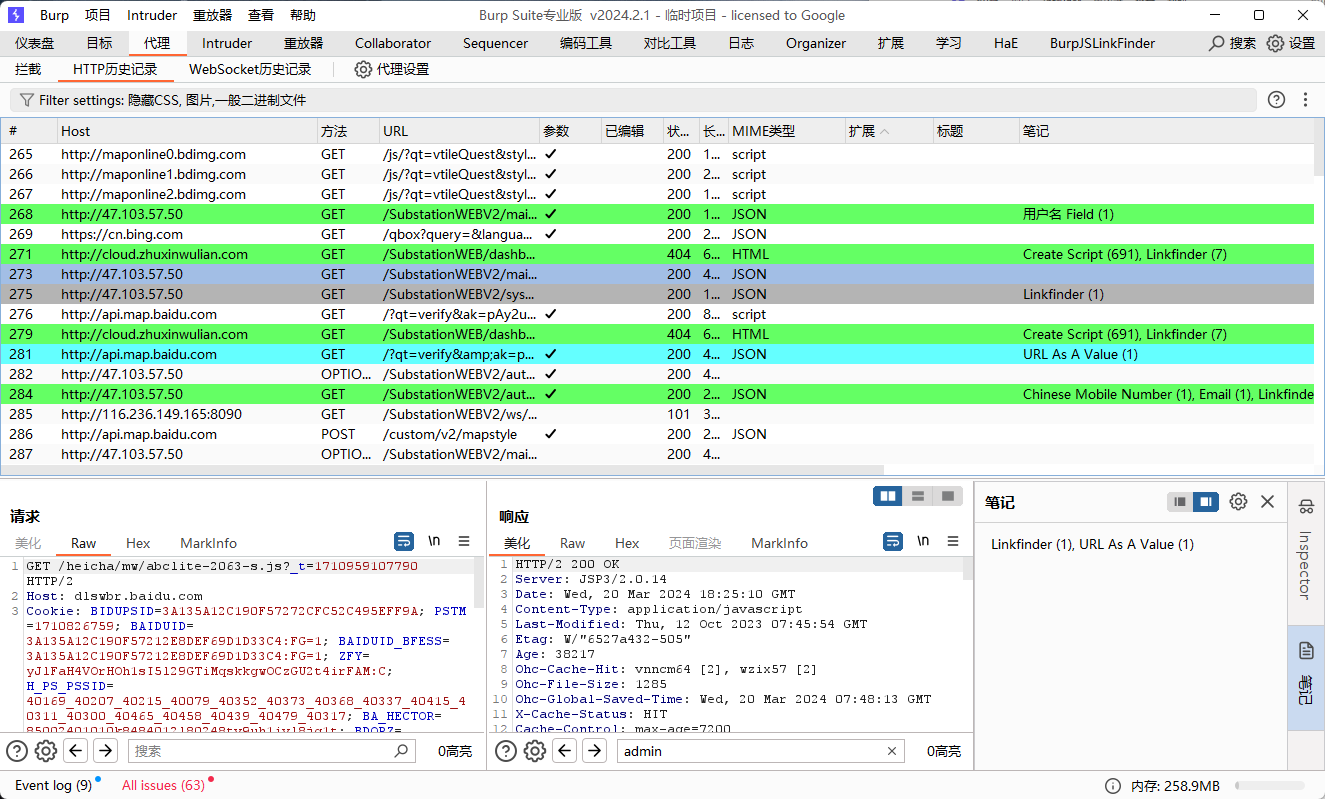Select side-by-side layout view
The image size is (1325, 799).
(x=887, y=496)
